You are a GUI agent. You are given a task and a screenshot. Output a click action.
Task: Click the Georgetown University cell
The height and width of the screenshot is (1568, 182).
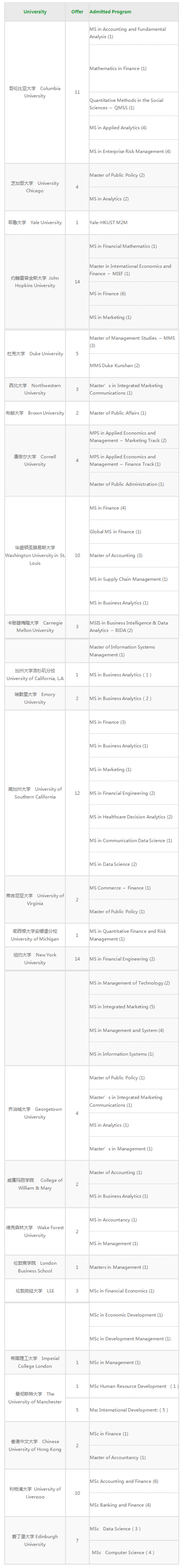(x=35, y=1113)
